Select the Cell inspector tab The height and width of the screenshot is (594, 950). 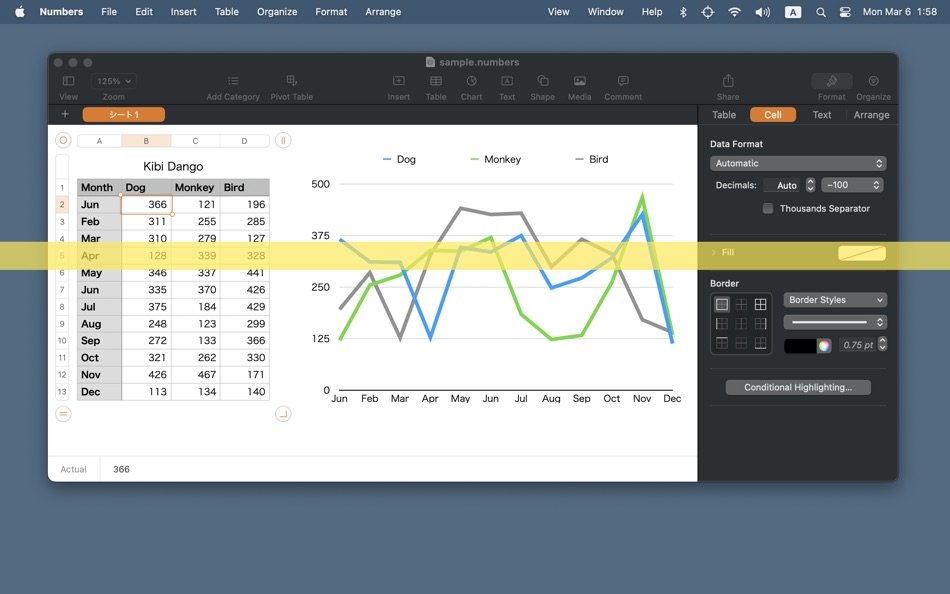(x=772, y=115)
